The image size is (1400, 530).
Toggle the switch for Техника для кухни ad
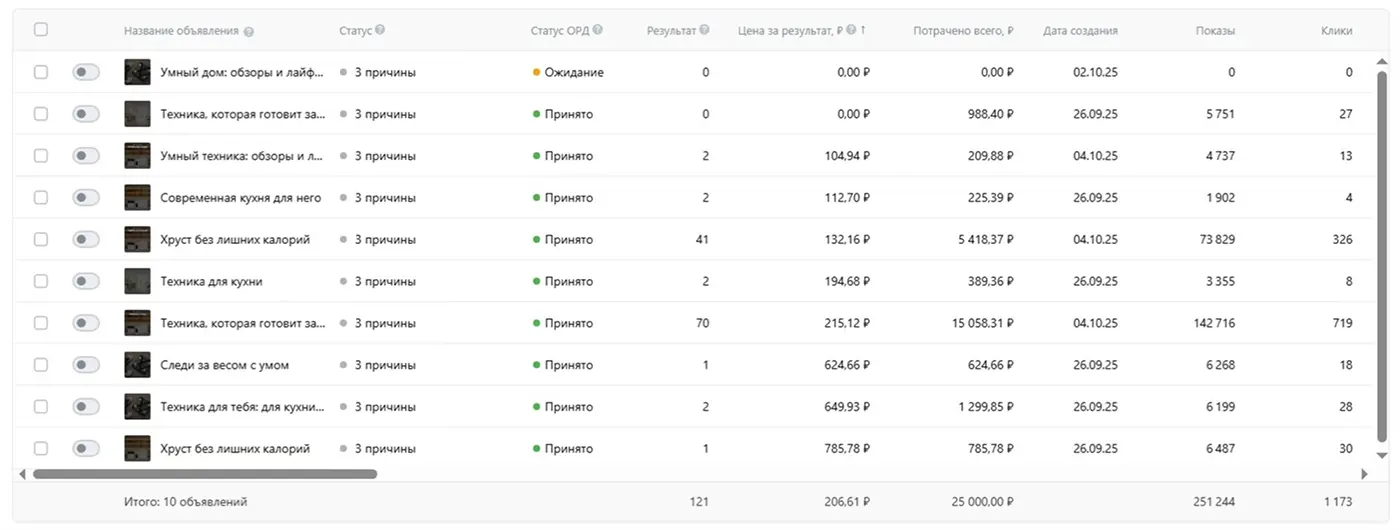click(86, 281)
